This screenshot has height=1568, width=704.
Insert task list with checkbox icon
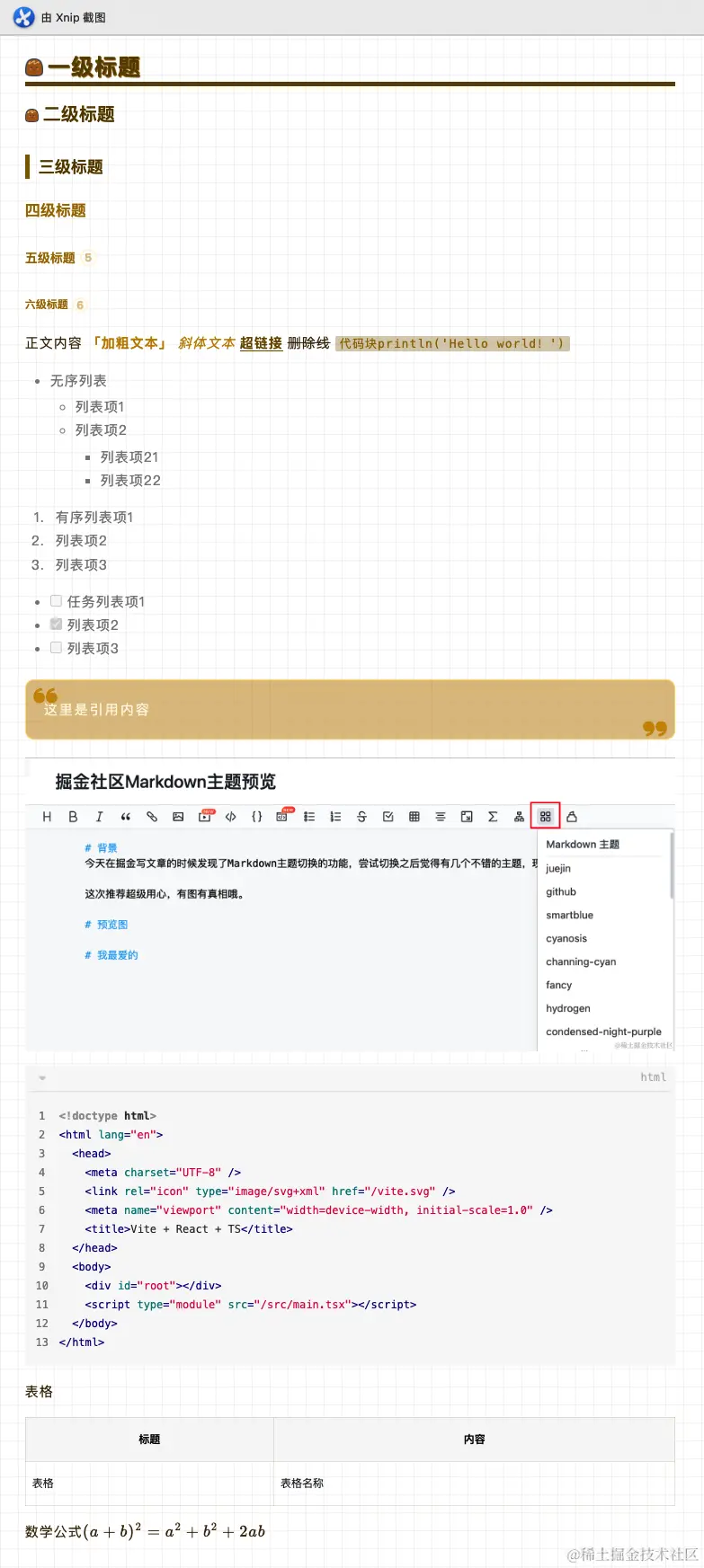[x=388, y=817]
